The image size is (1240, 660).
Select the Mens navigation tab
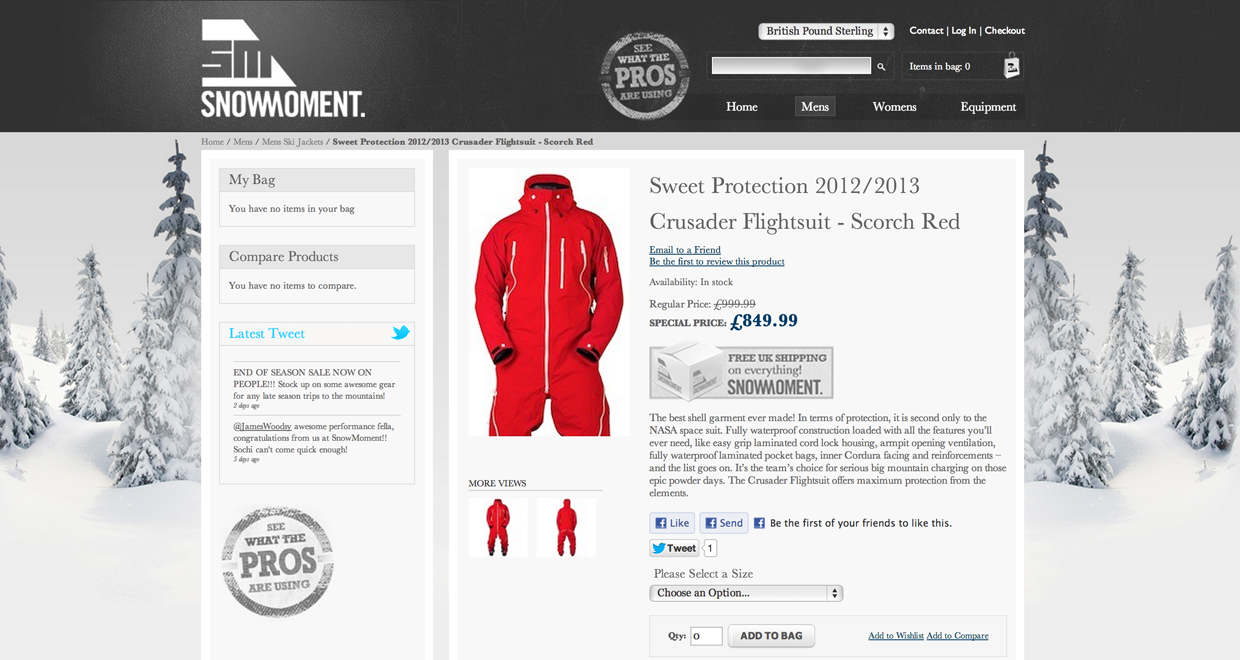[x=815, y=107]
